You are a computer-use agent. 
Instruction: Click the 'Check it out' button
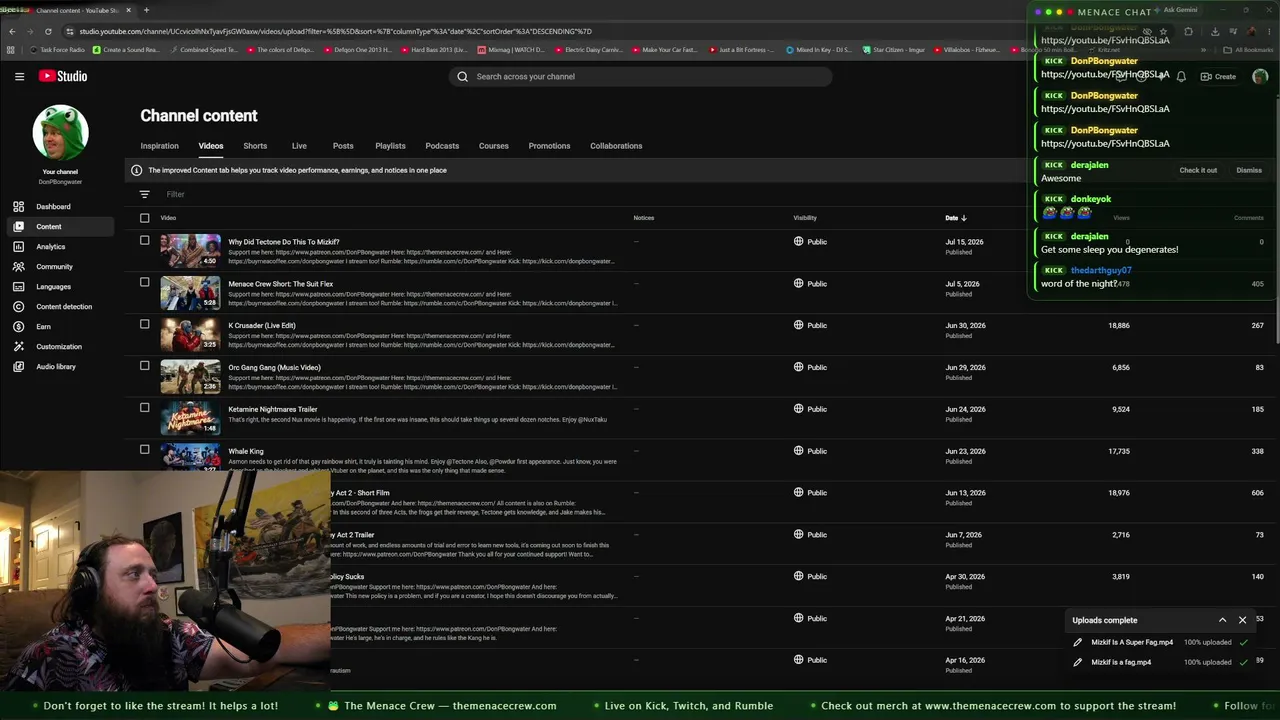(x=1198, y=170)
